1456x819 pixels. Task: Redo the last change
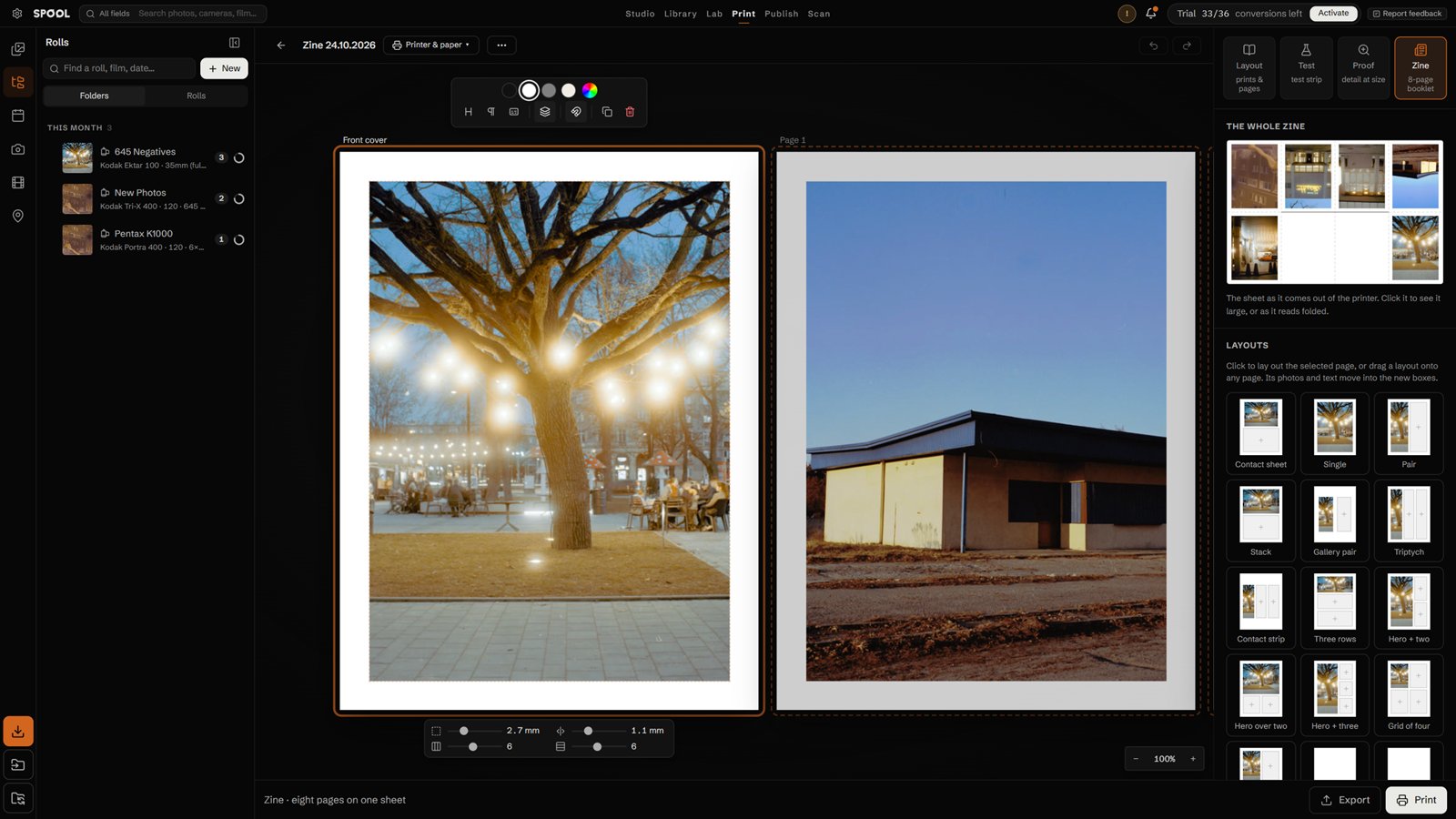coord(1187,45)
